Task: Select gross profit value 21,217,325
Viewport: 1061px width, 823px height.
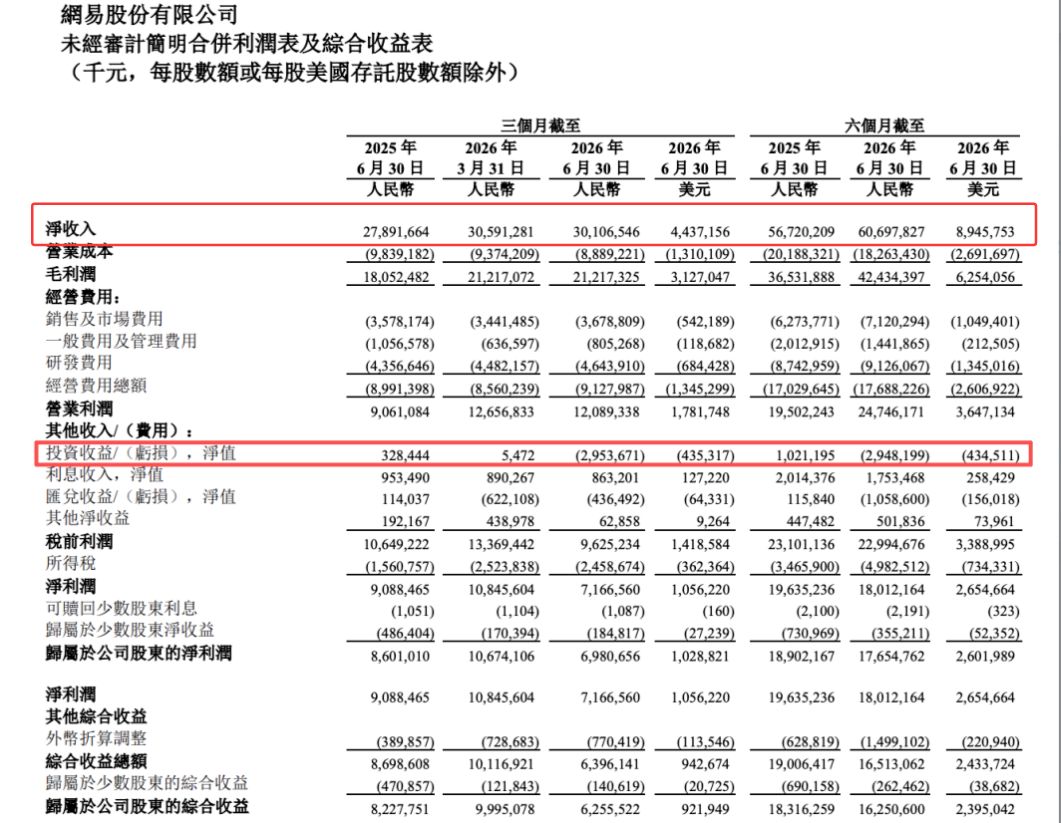Action: [606, 277]
